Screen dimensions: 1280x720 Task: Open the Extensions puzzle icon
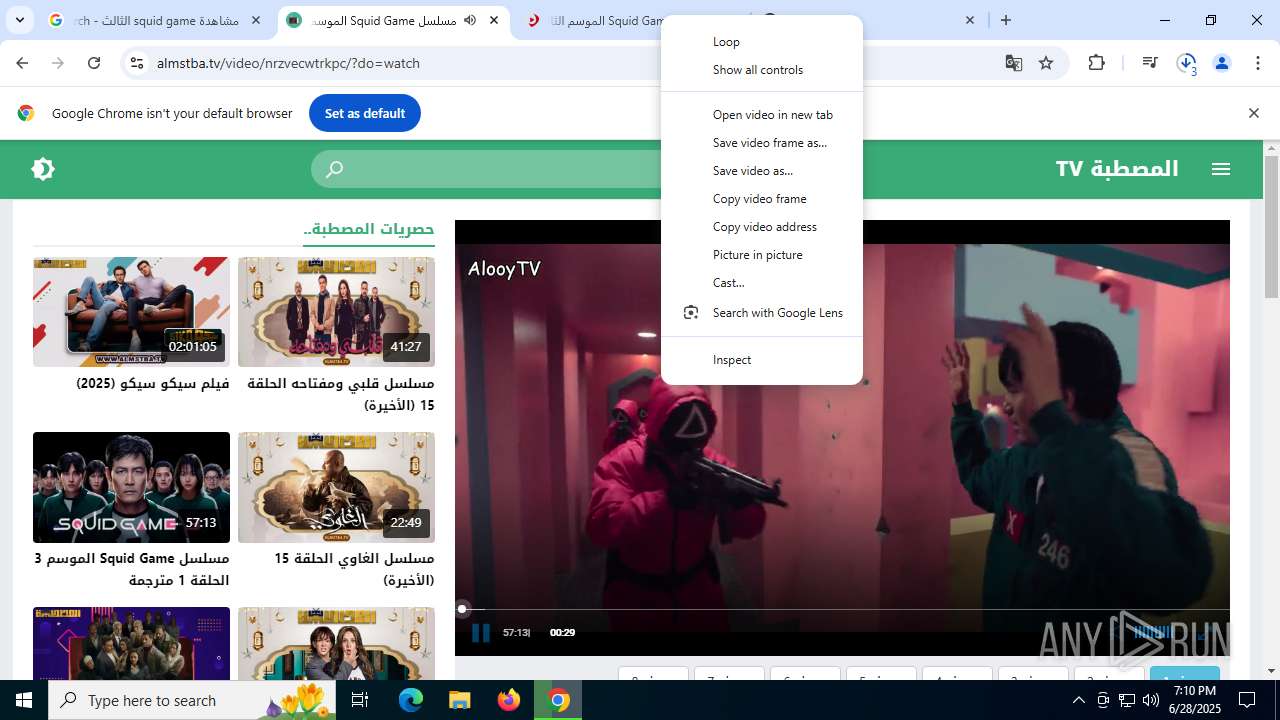1097,63
